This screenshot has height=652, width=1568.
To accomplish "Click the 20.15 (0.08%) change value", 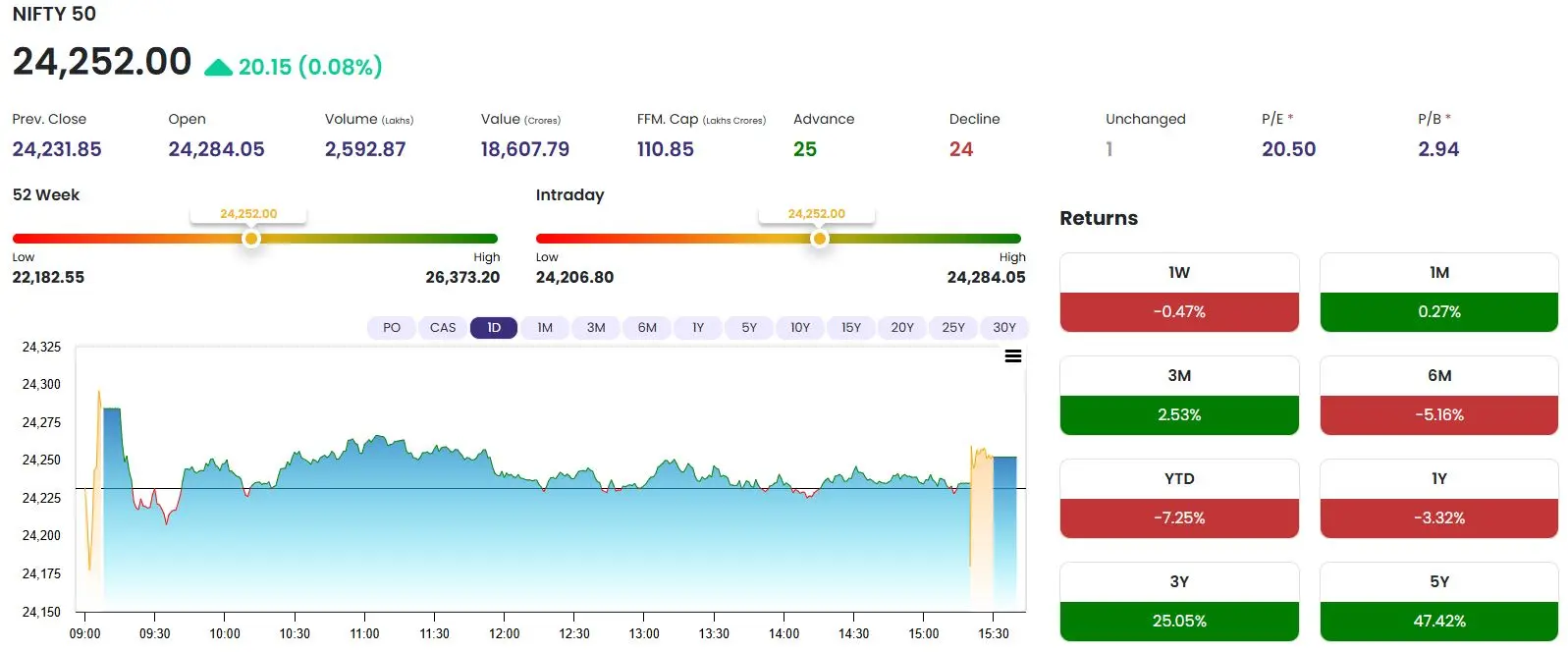I will 310,67.
